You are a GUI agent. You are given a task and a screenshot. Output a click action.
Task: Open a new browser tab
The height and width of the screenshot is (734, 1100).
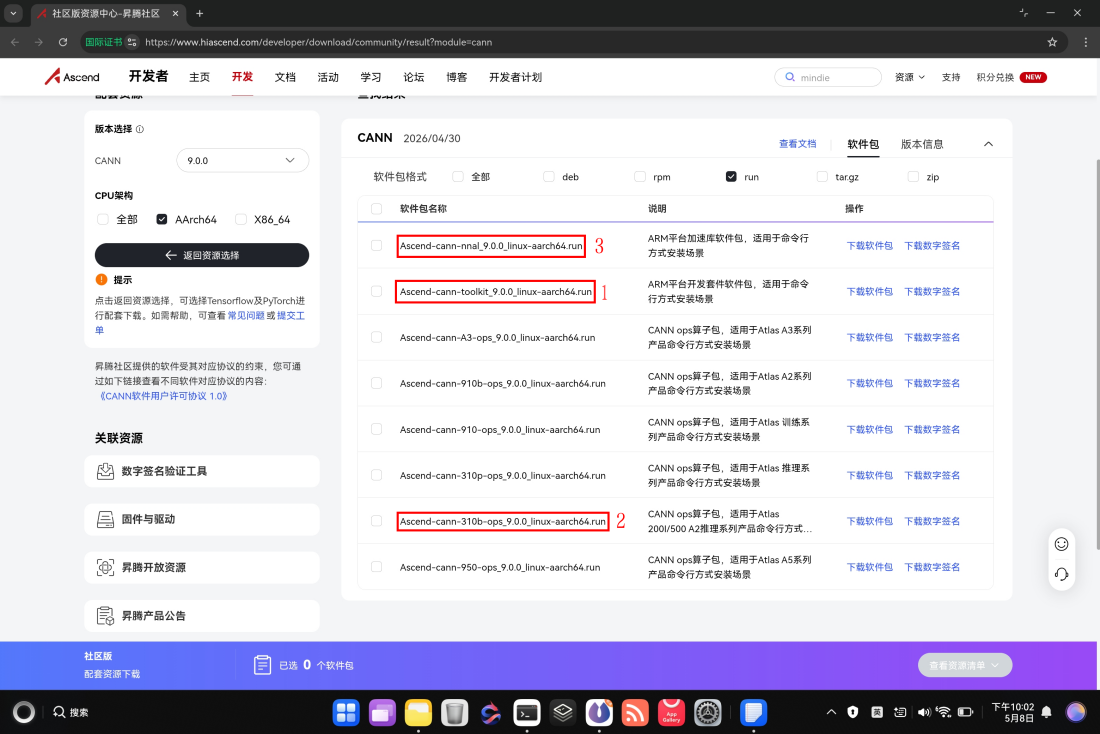pos(199,13)
